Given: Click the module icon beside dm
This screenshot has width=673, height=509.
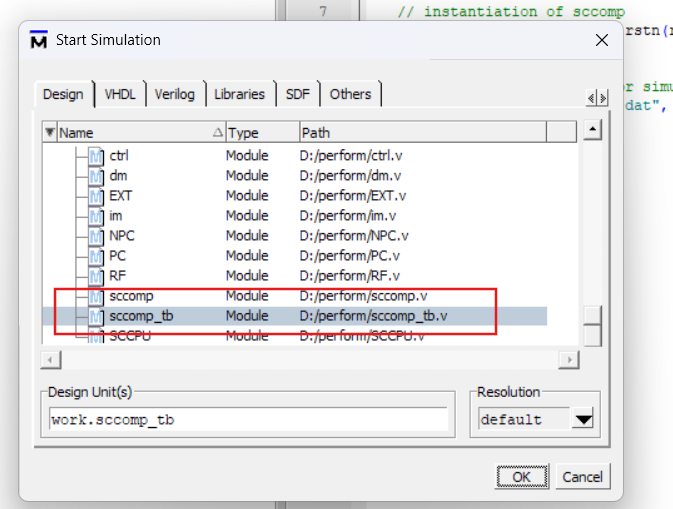Looking at the screenshot, I should [x=96, y=176].
